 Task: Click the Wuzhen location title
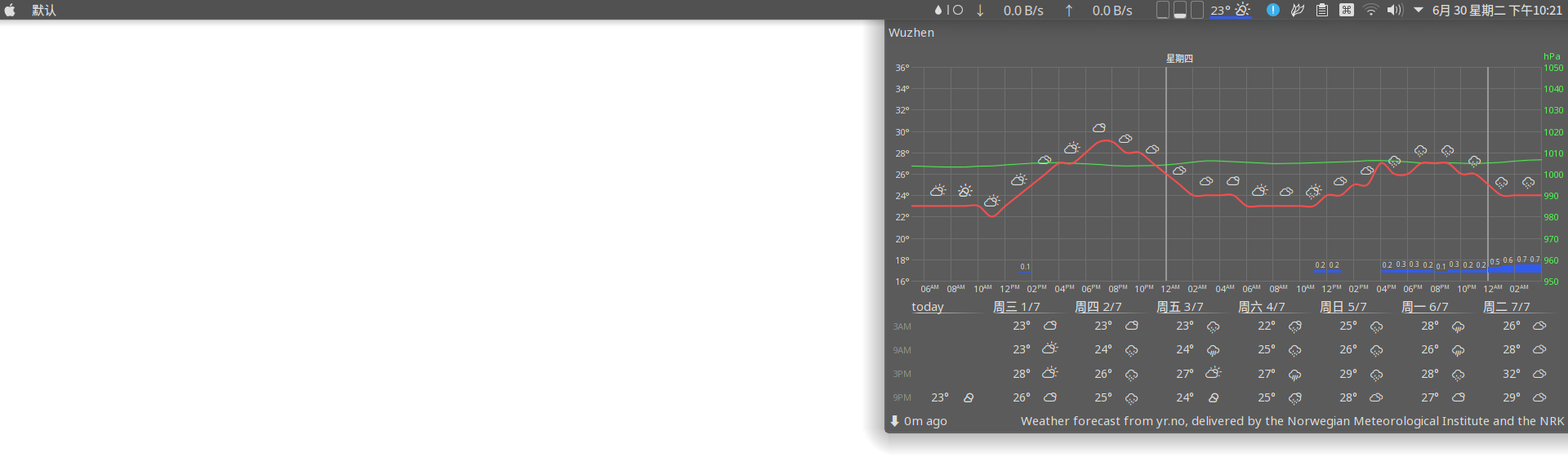pos(911,33)
